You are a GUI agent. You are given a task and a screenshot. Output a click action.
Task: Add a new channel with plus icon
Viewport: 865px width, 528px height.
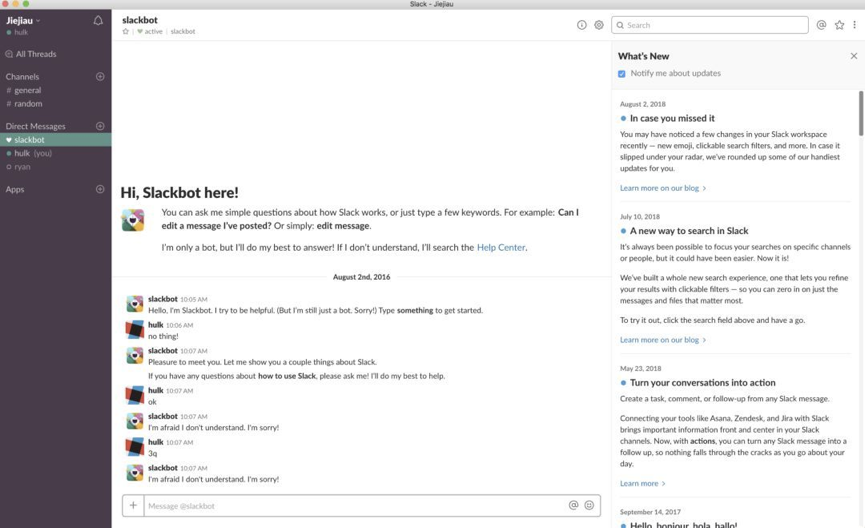pos(100,76)
